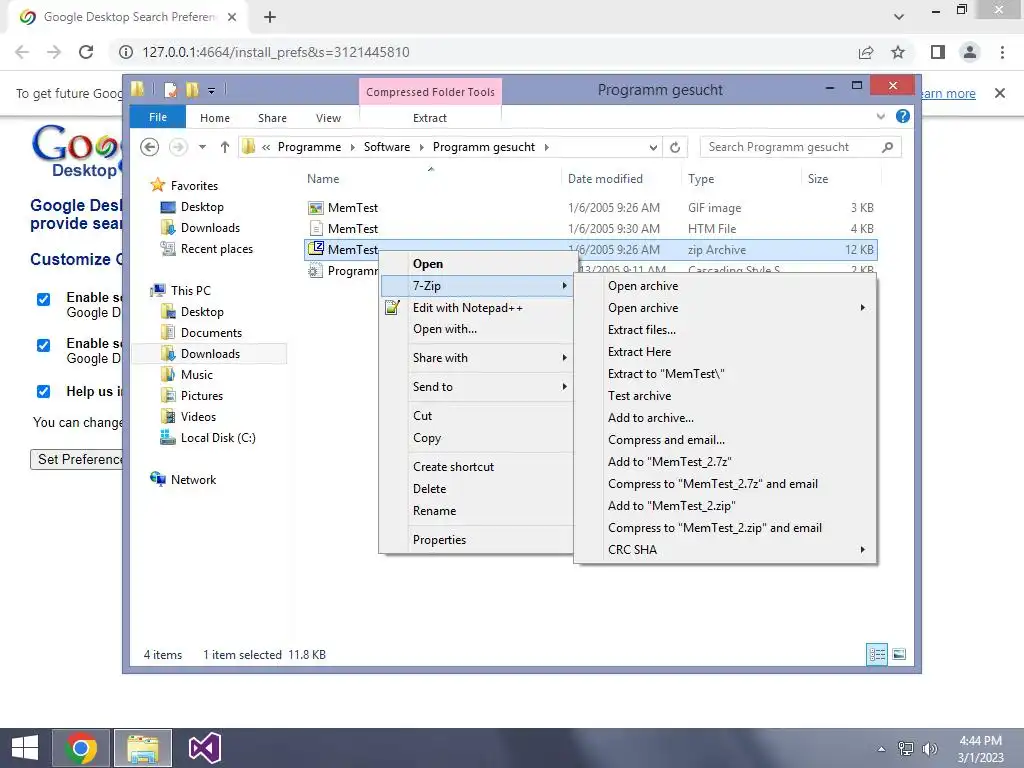1024x768 pixels.
Task: Open address bar history dropdown
Action: point(653,148)
